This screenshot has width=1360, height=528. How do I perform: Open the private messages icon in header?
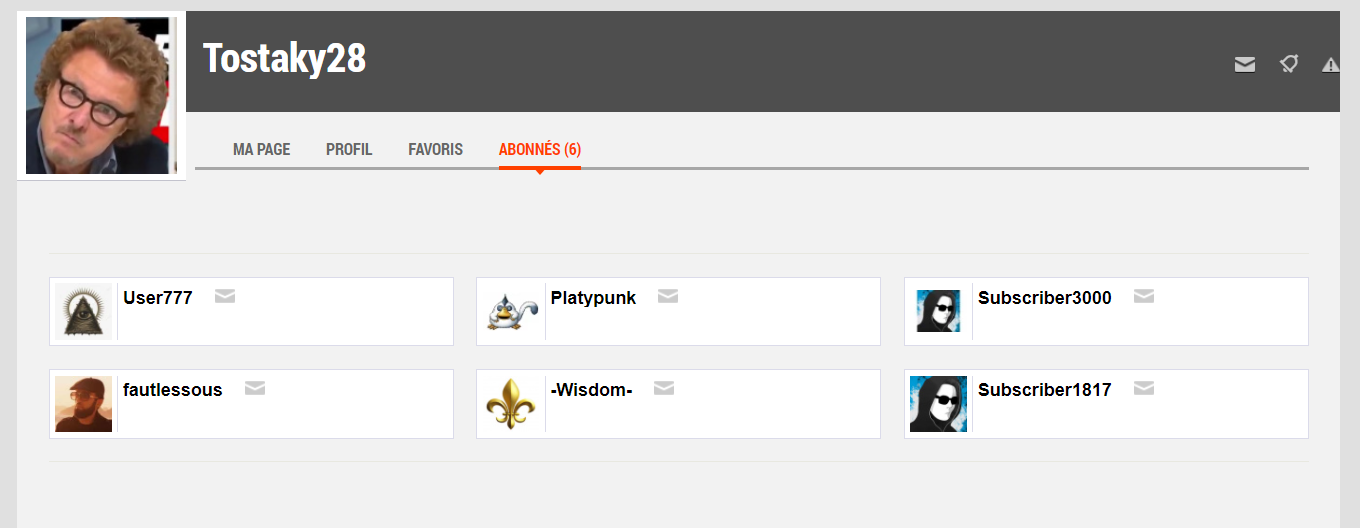pos(1245,65)
